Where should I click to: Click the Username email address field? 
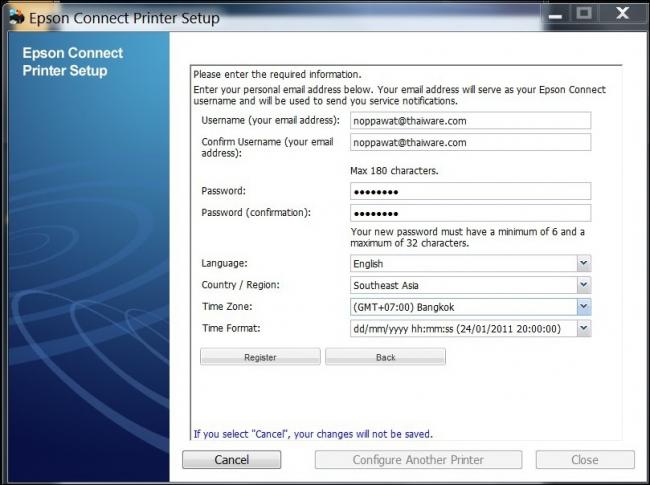pyautogui.click(x=471, y=121)
